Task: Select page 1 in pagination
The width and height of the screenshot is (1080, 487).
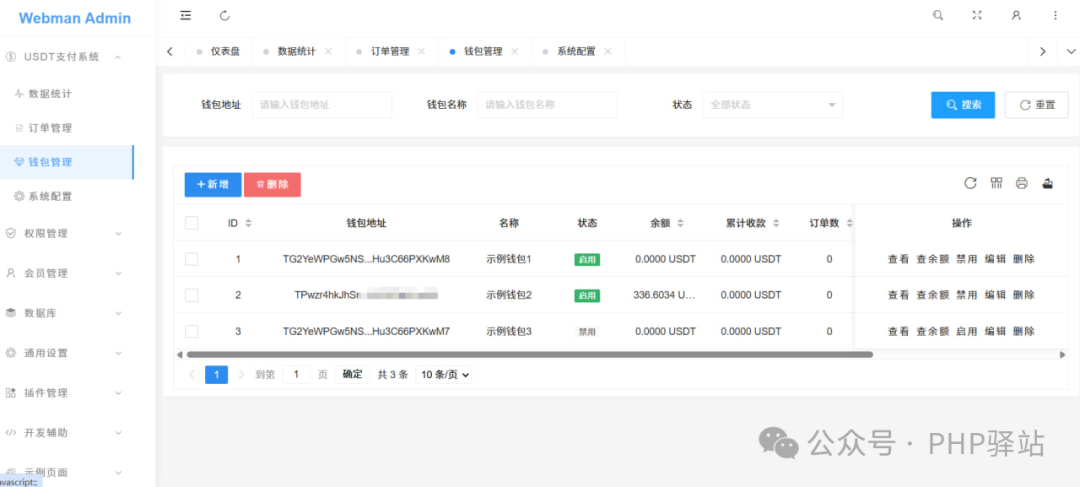Action: 216,375
